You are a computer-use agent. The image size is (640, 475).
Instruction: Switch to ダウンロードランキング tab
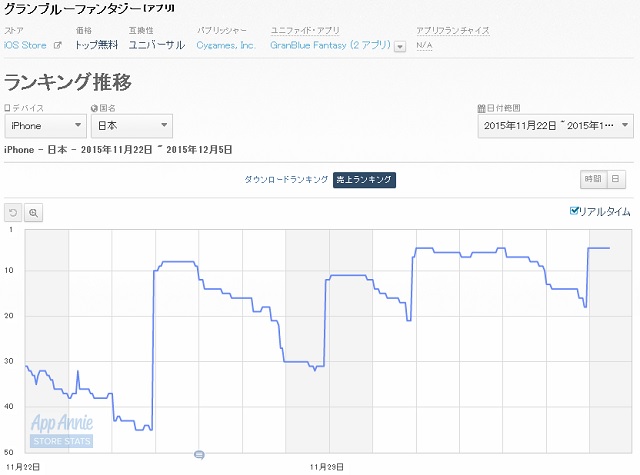(286, 180)
